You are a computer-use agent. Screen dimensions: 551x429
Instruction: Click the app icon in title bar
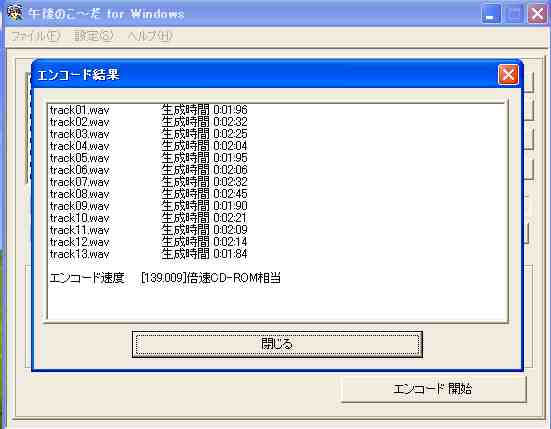pos(15,13)
